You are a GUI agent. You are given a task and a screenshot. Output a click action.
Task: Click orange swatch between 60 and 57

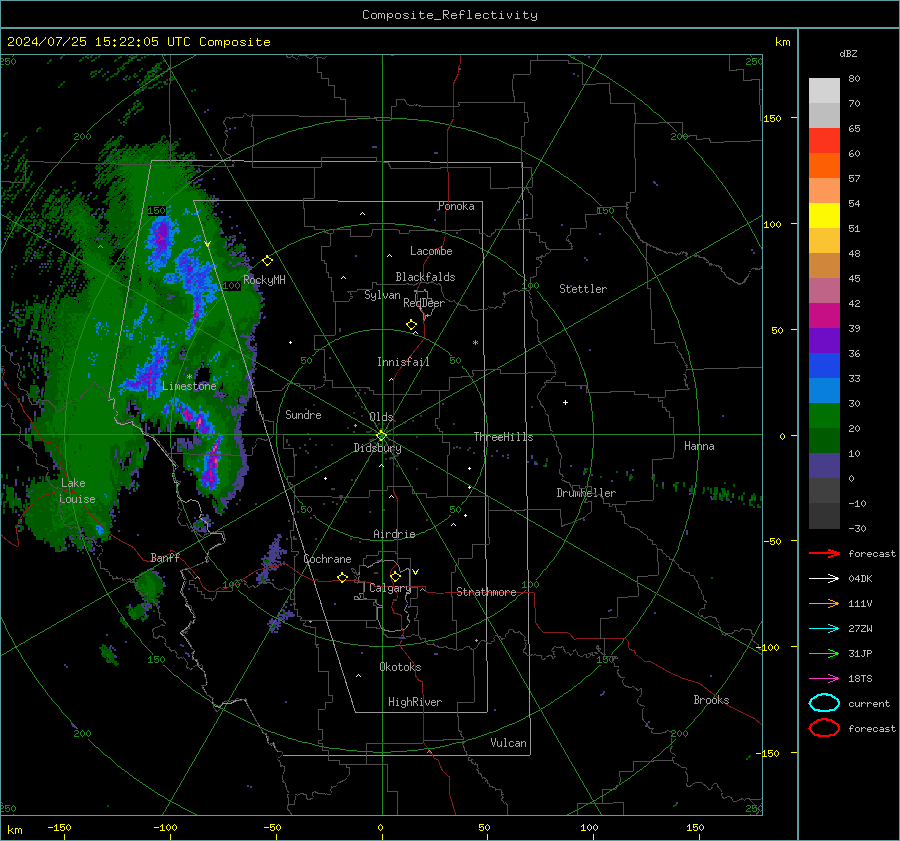click(824, 166)
